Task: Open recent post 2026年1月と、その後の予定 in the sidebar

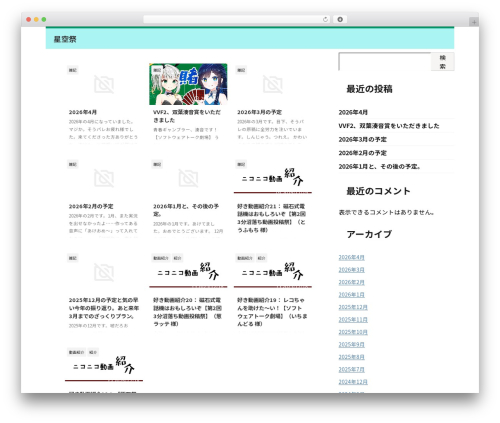Action: [x=379, y=167]
